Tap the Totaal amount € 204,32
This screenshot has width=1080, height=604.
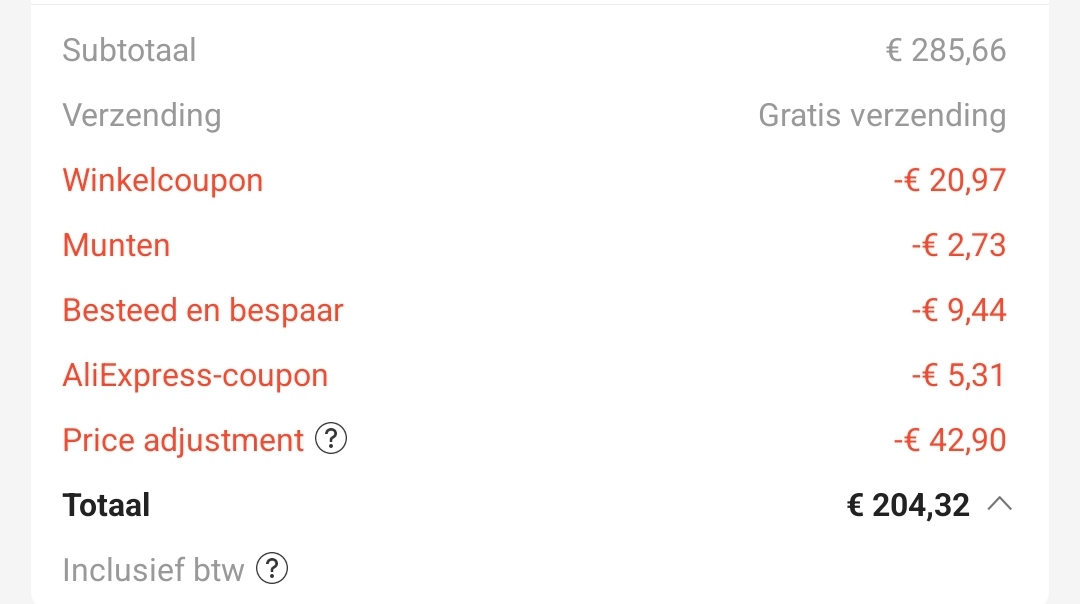coord(908,505)
